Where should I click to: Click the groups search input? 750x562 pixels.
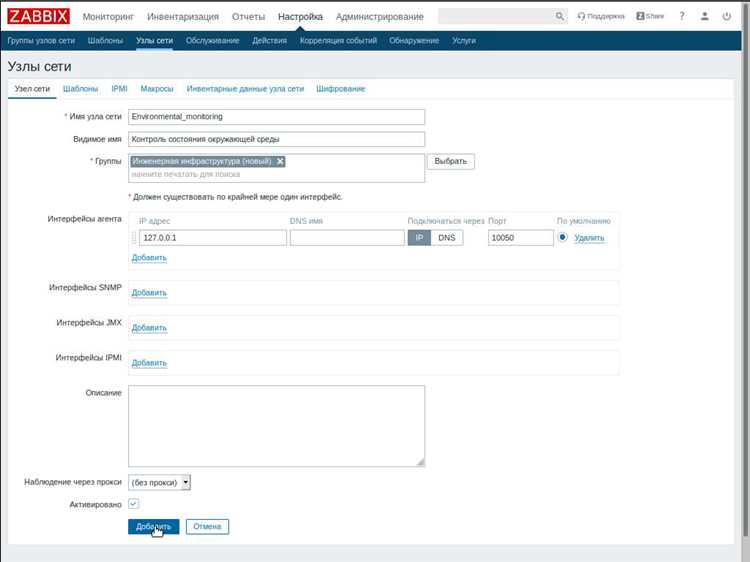(x=276, y=175)
